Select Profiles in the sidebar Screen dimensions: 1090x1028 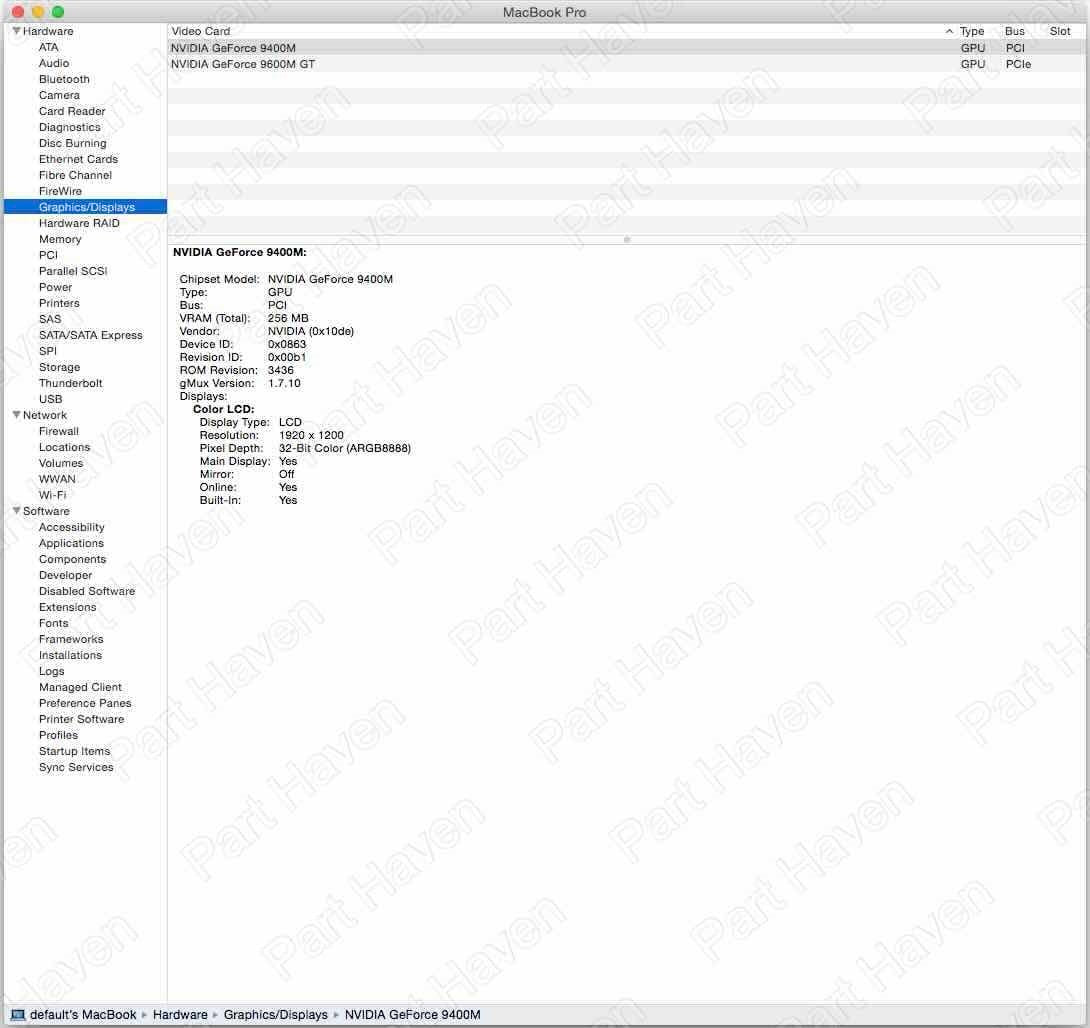(x=58, y=735)
